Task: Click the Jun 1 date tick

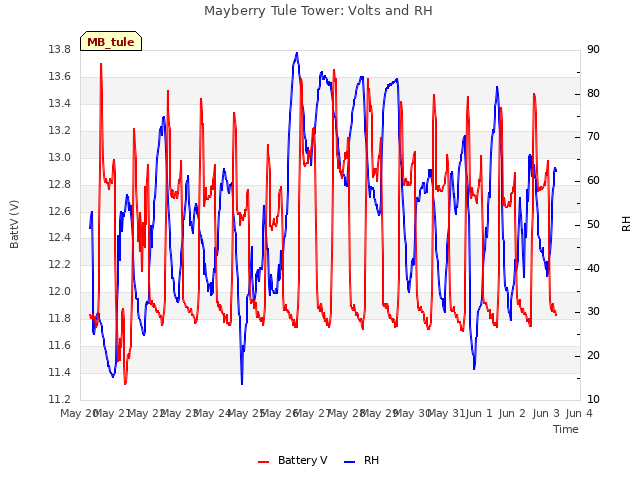Action: (x=479, y=413)
